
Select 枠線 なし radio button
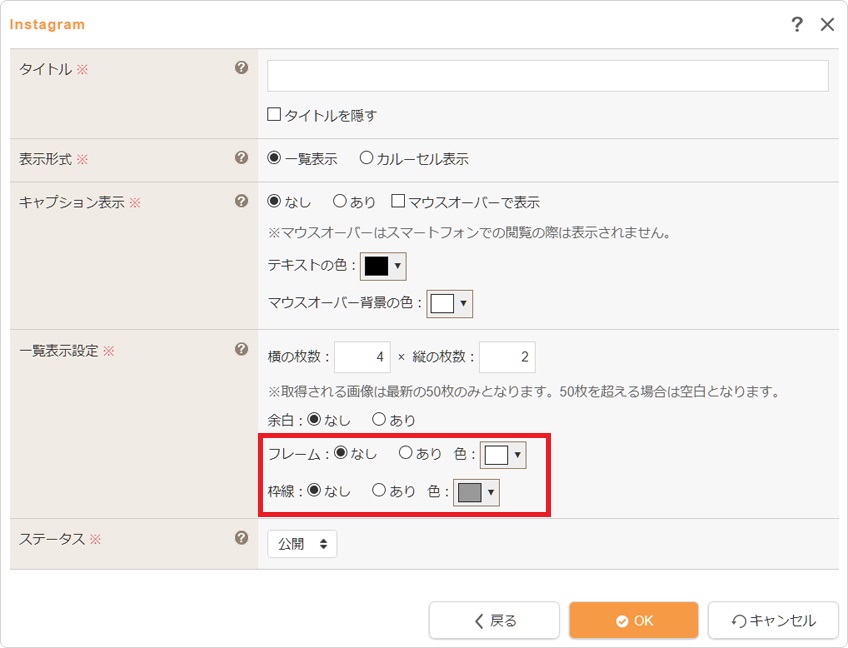pyautogui.click(x=314, y=490)
